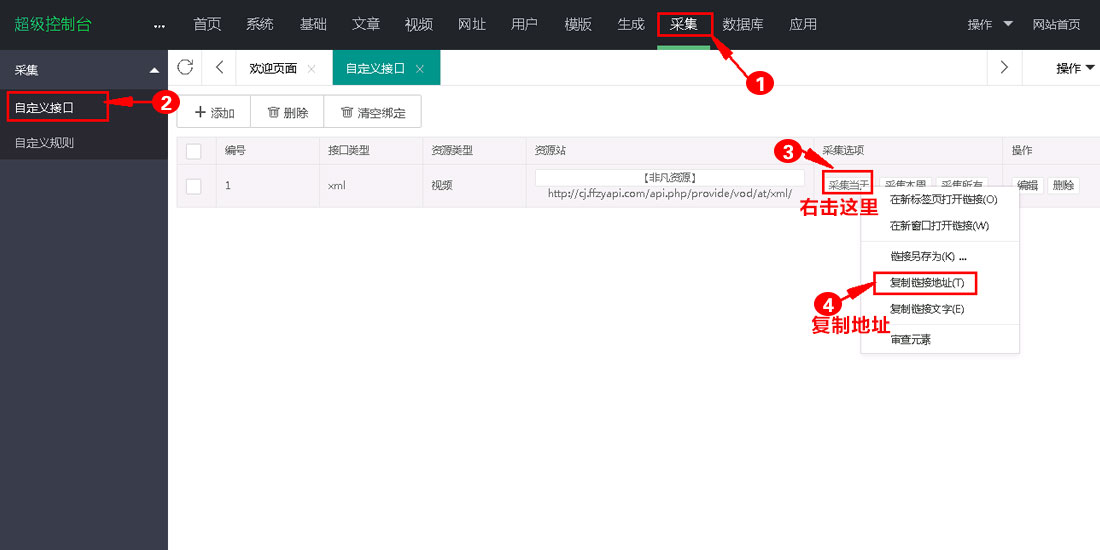Click the 删除 trash toolbar button

287,113
